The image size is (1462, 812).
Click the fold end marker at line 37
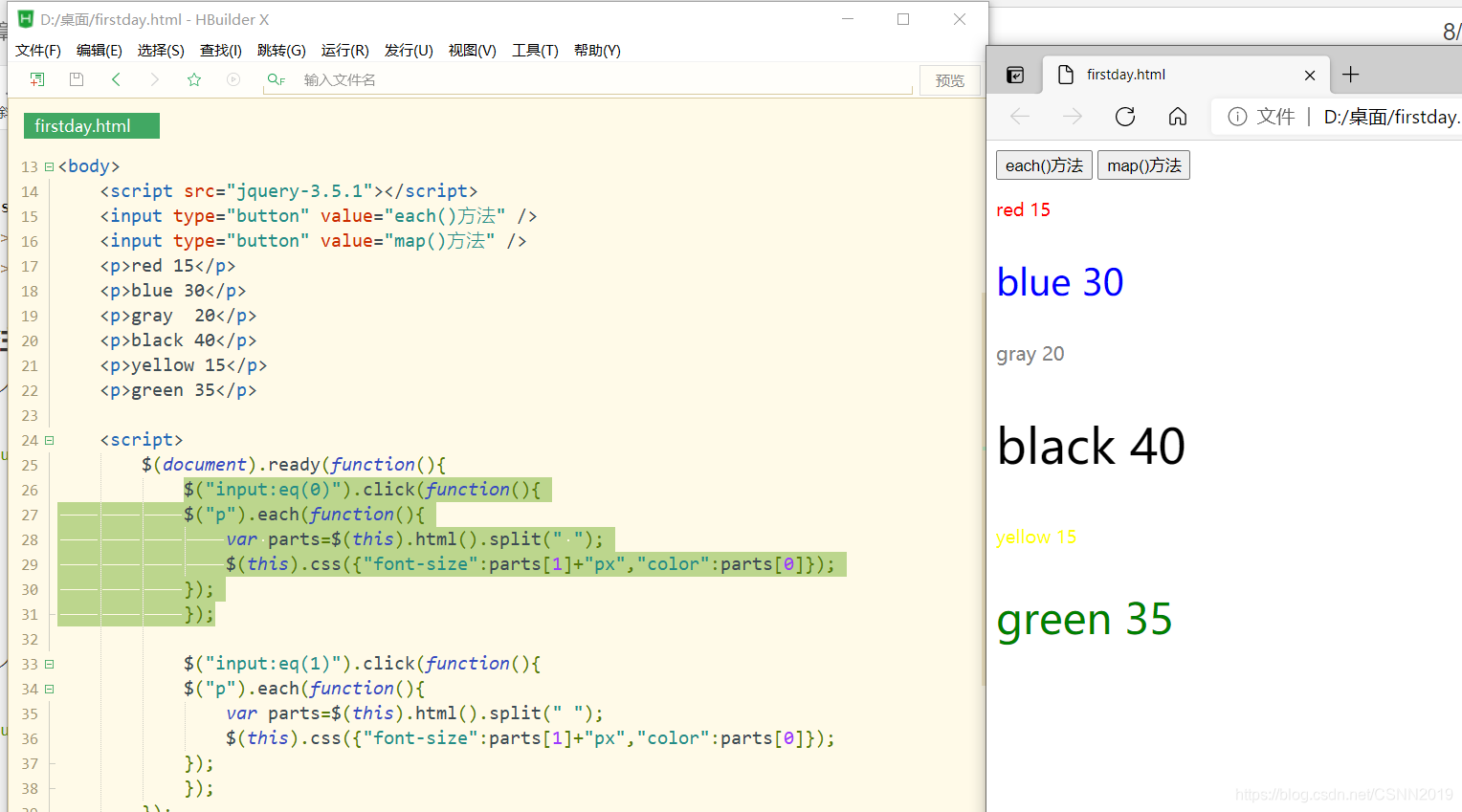pos(52,763)
